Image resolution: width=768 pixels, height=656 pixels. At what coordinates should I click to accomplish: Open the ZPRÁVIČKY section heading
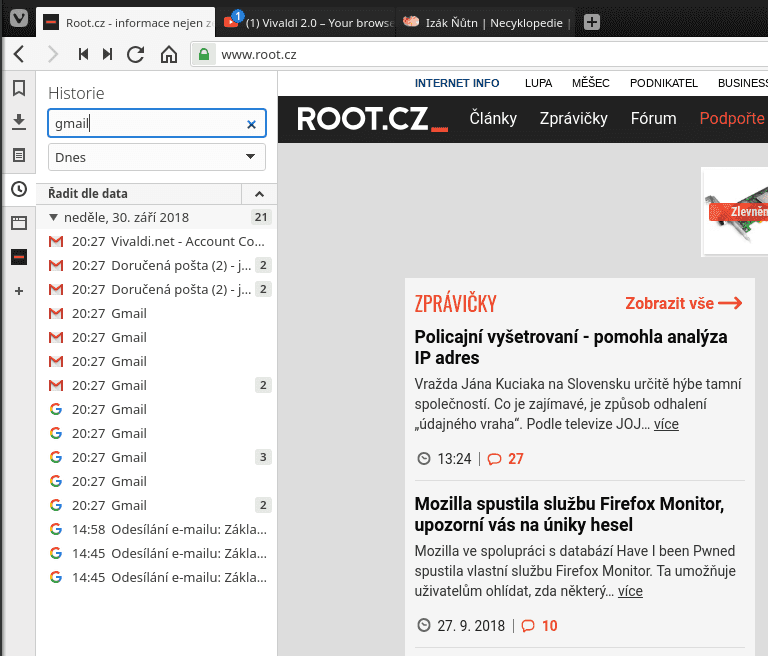[456, 303]
